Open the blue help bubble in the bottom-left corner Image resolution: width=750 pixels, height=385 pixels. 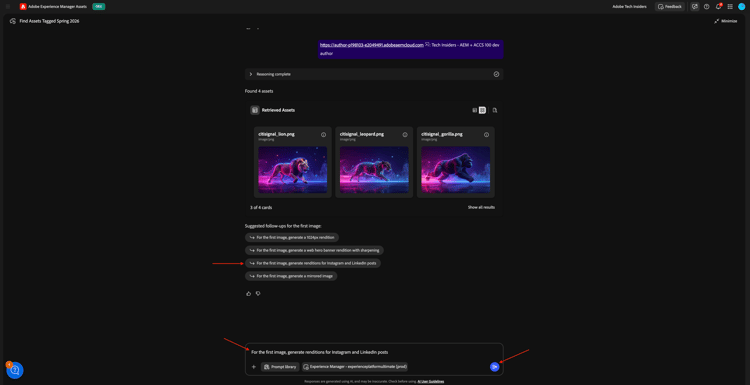pos(15,370)
